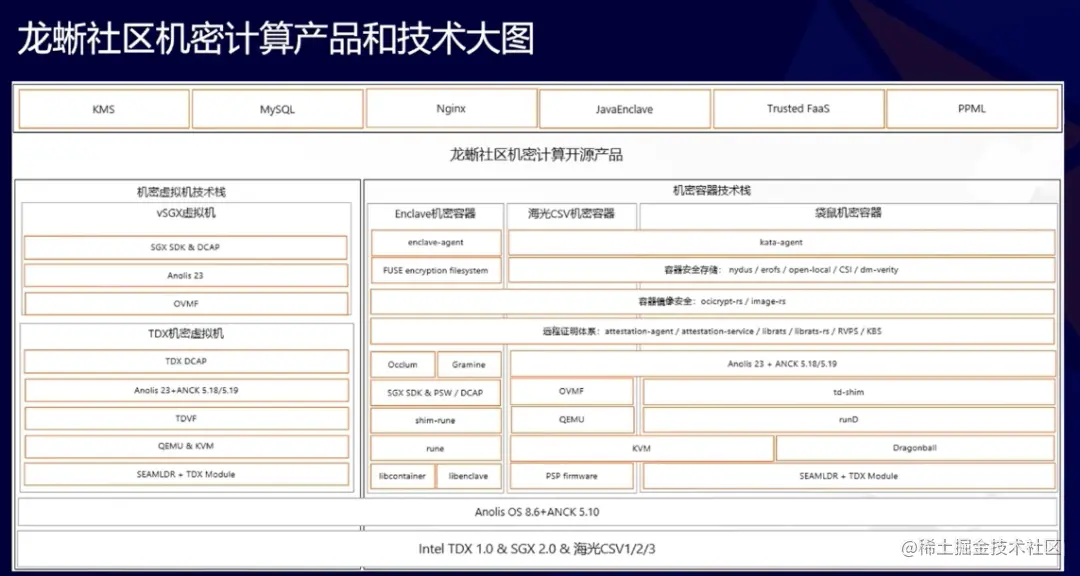The image size is (1080, 576).
Task: Click the 袋鼠机密容器 column label
Action: tap(847, 213)
